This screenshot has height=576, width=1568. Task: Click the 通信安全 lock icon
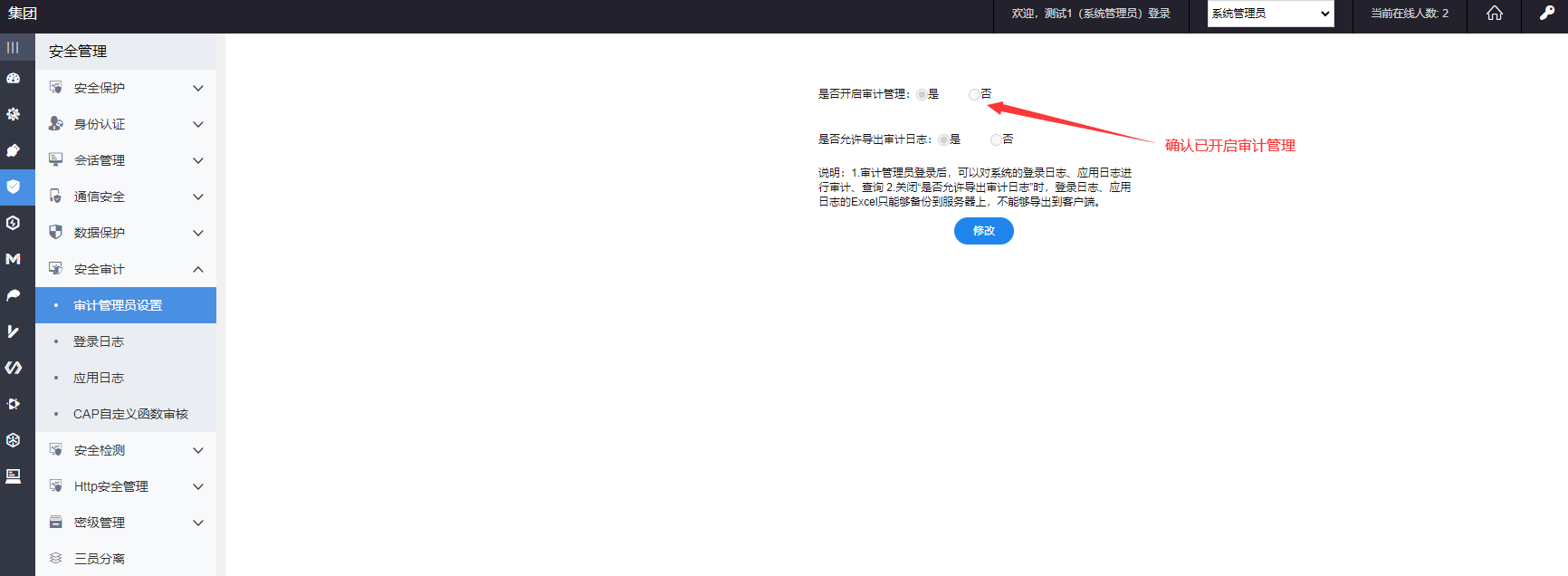(x=55, y=196)
